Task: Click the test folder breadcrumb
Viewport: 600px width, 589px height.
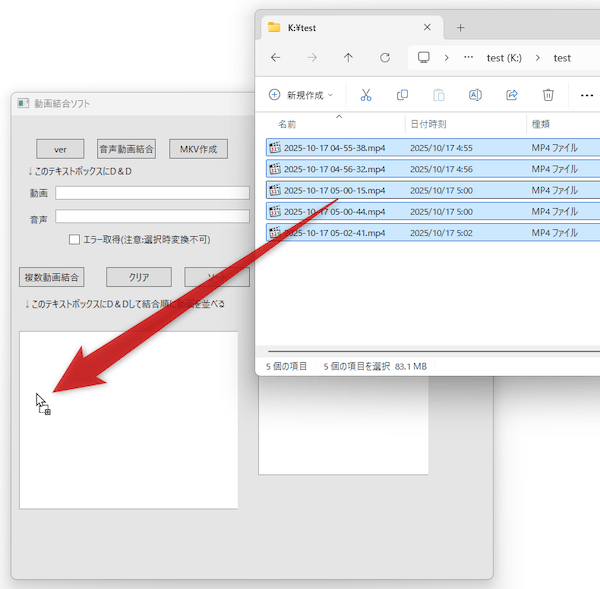Action: pyautogui.click(x=562, y=58)
